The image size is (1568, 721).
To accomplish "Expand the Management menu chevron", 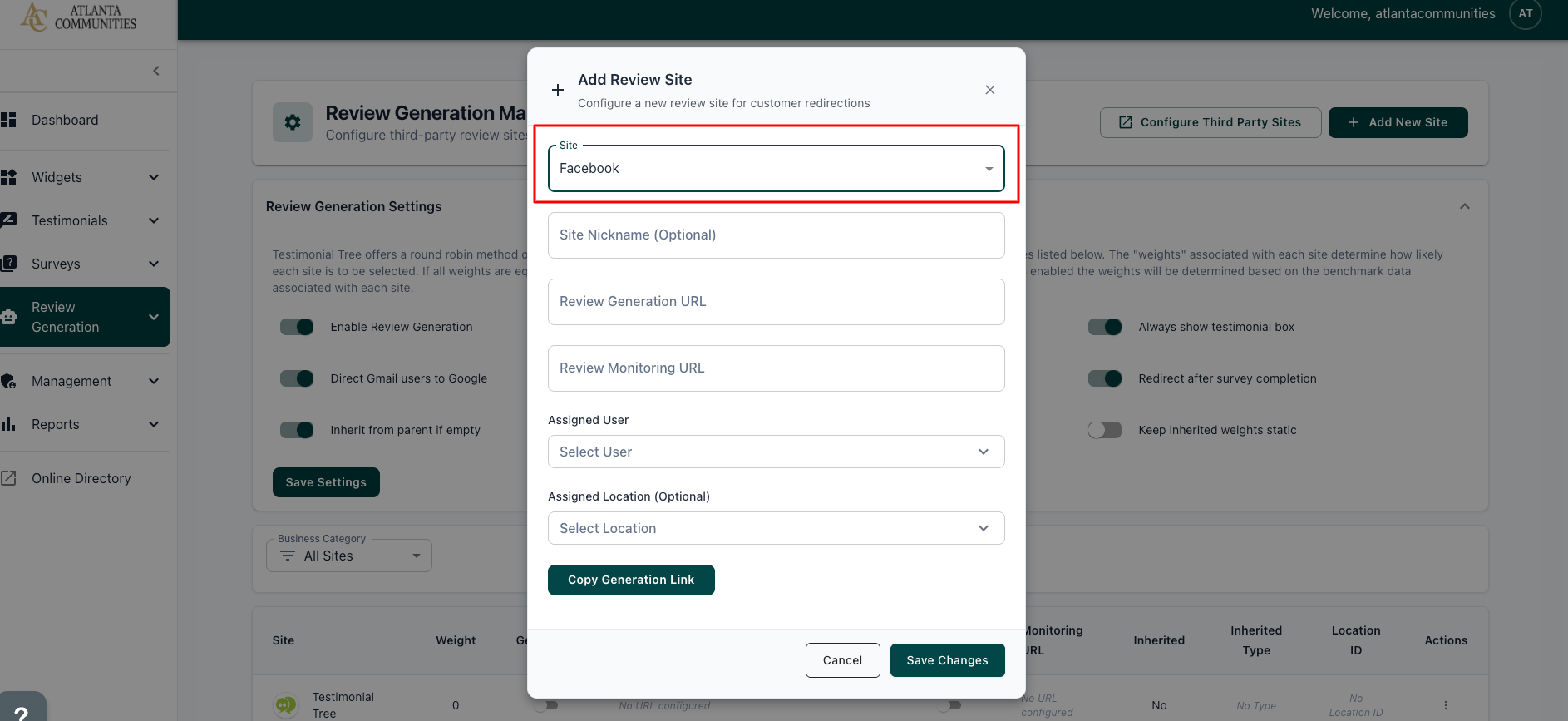I will coord(154,381).
